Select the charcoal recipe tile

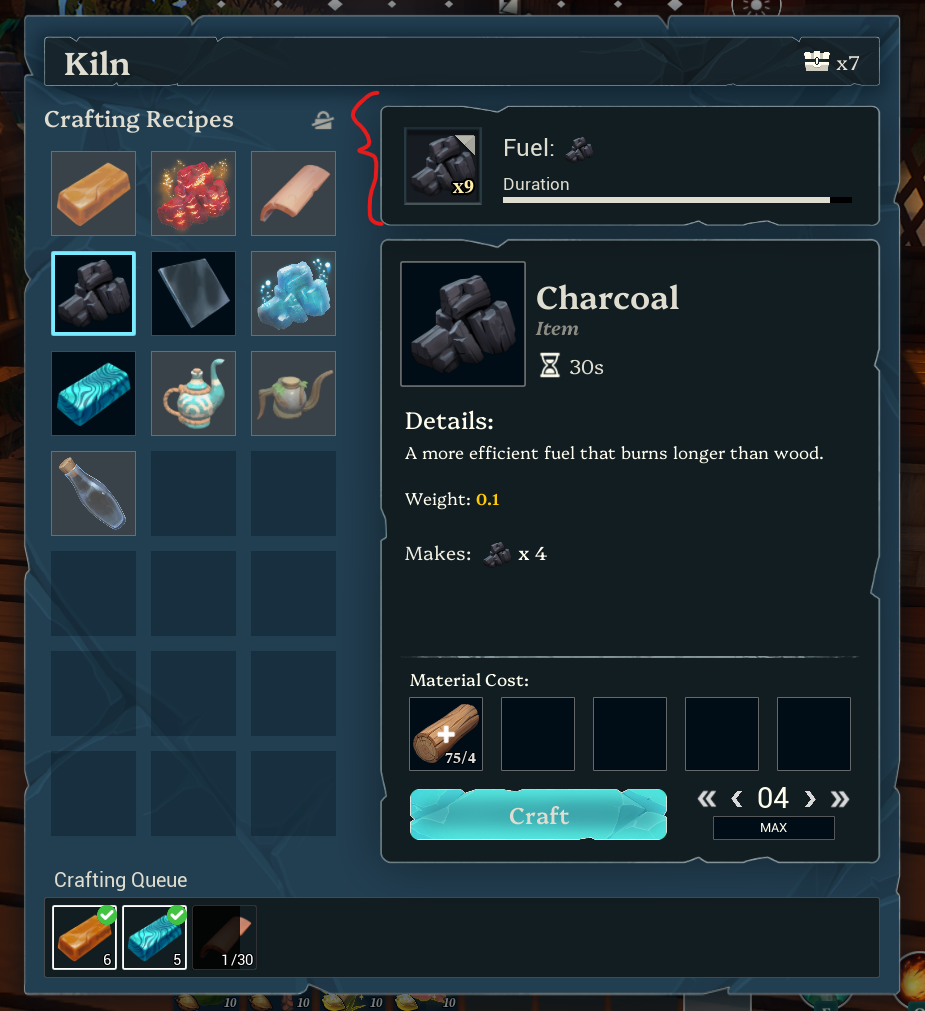coord(93,293)
